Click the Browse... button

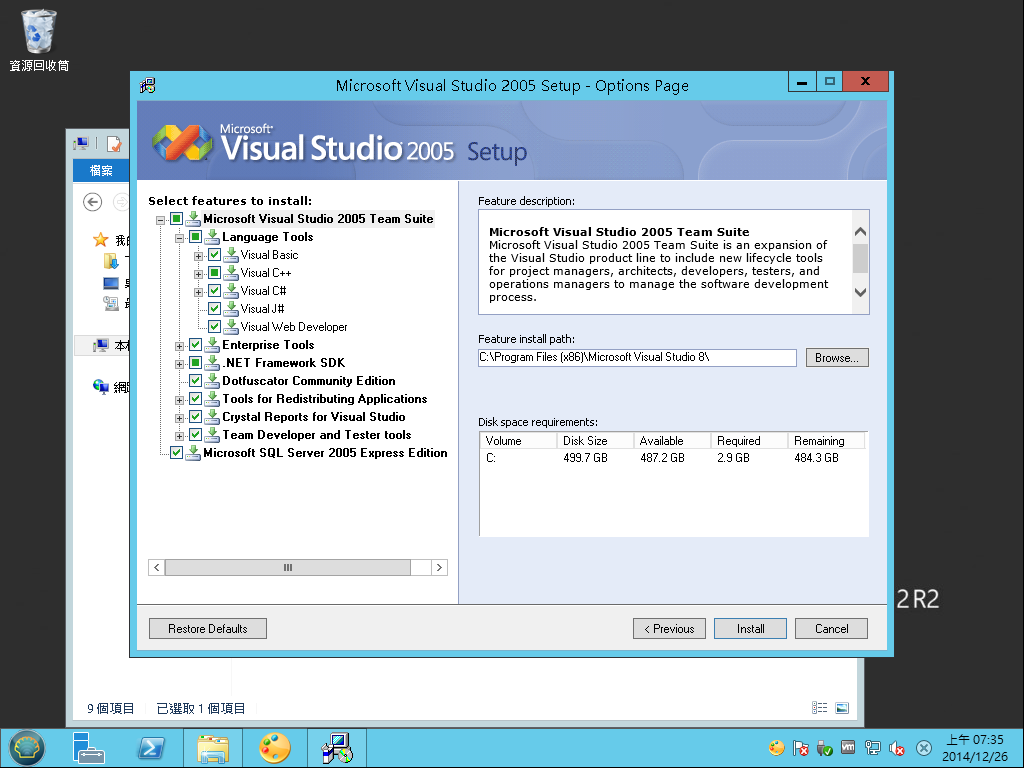click(x=837, y=358)
